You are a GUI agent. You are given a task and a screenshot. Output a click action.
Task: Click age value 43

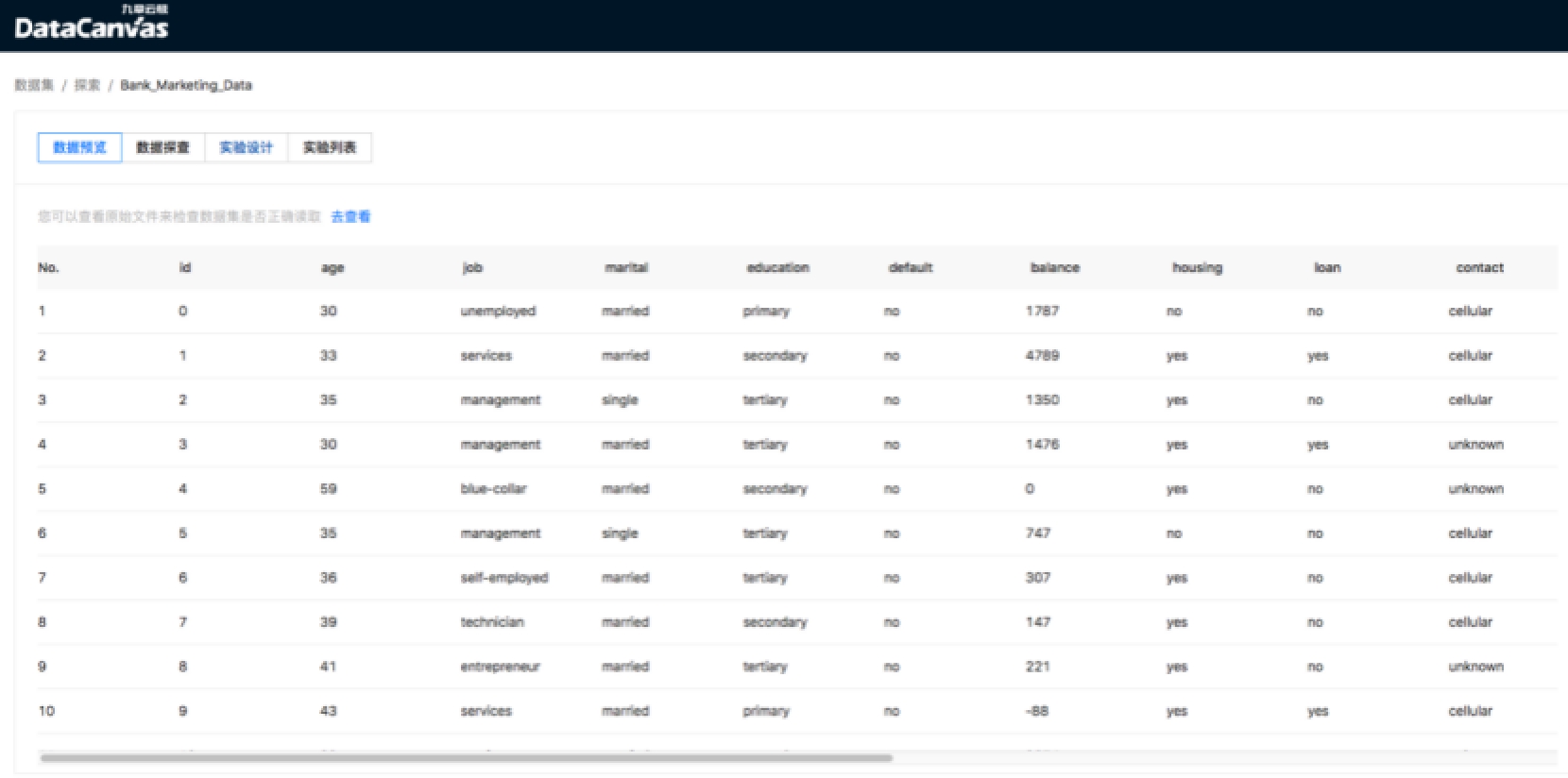[x=328, y=711]
